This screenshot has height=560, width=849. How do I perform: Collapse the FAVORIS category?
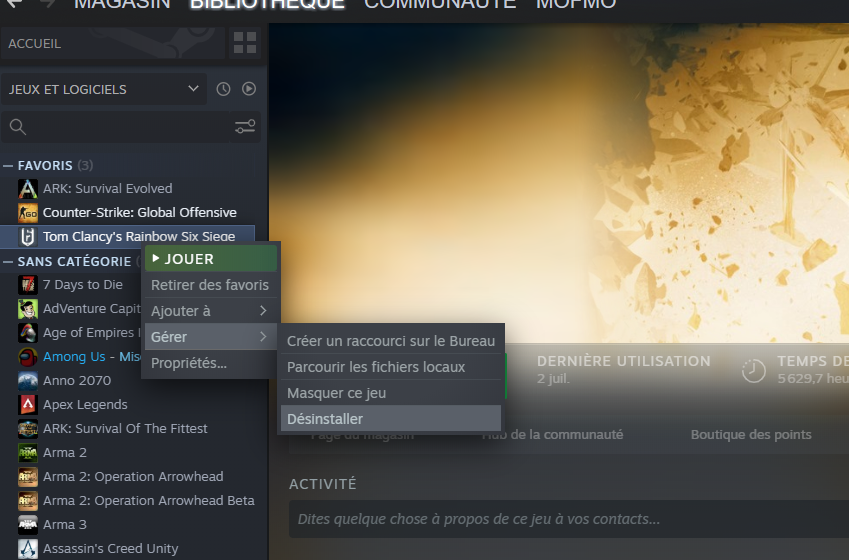8,166
